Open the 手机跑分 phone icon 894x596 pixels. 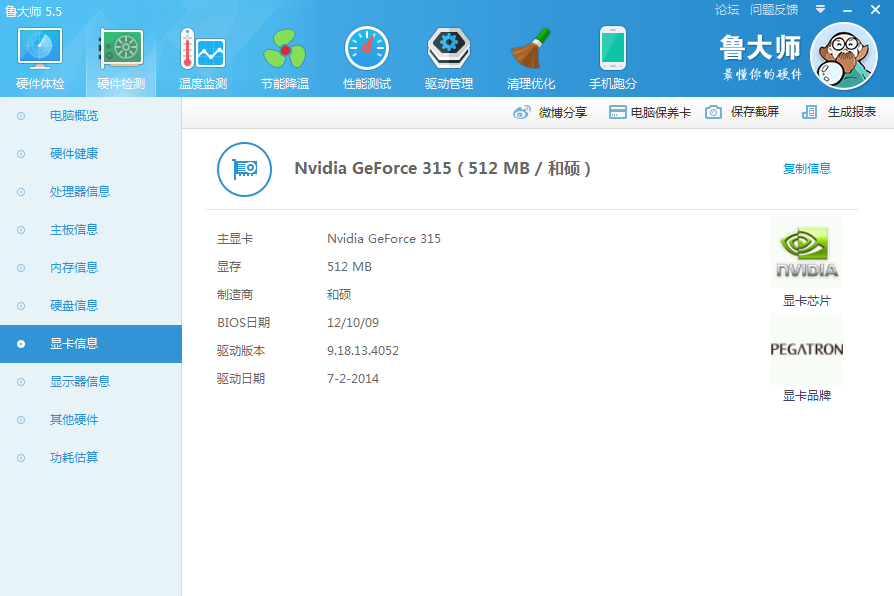click(612, 50)
